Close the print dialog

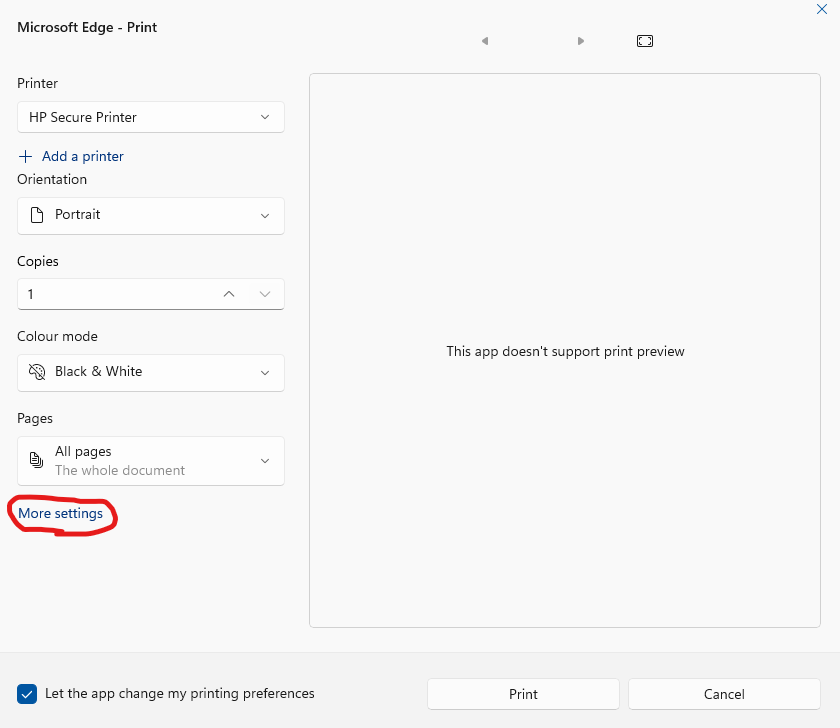[x=822, y=9]
